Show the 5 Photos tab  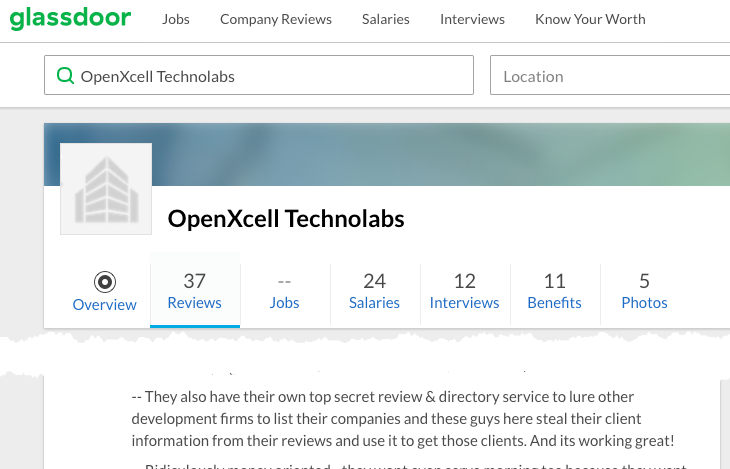coord(645,291)
